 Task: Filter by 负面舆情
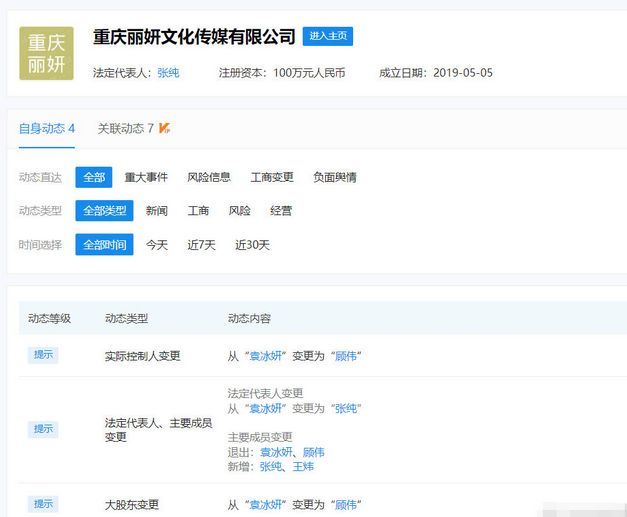click(335, 177)
